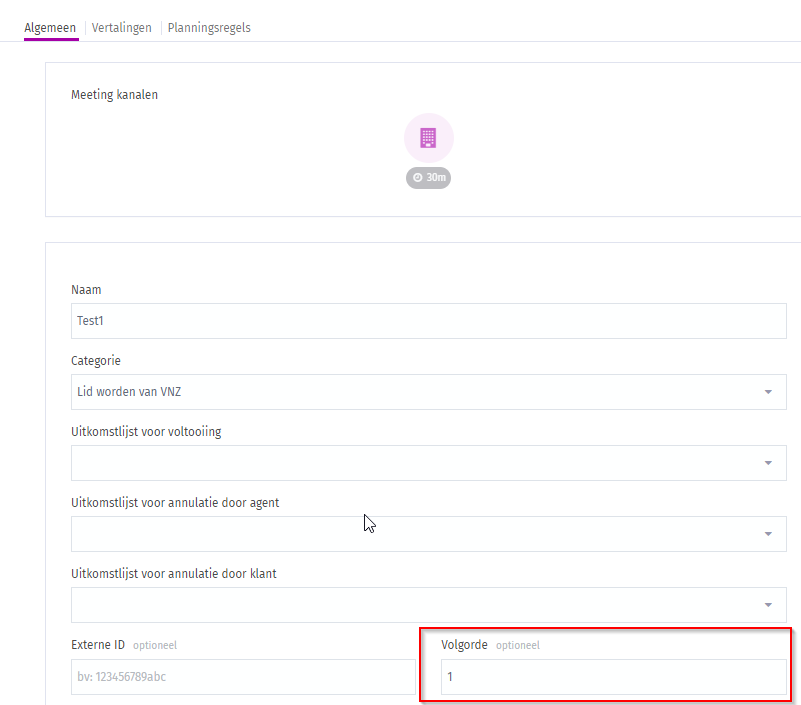The image size is (801, 705).
Task: Click the Categorie dropdown arrow
Action: click(768, 392)
